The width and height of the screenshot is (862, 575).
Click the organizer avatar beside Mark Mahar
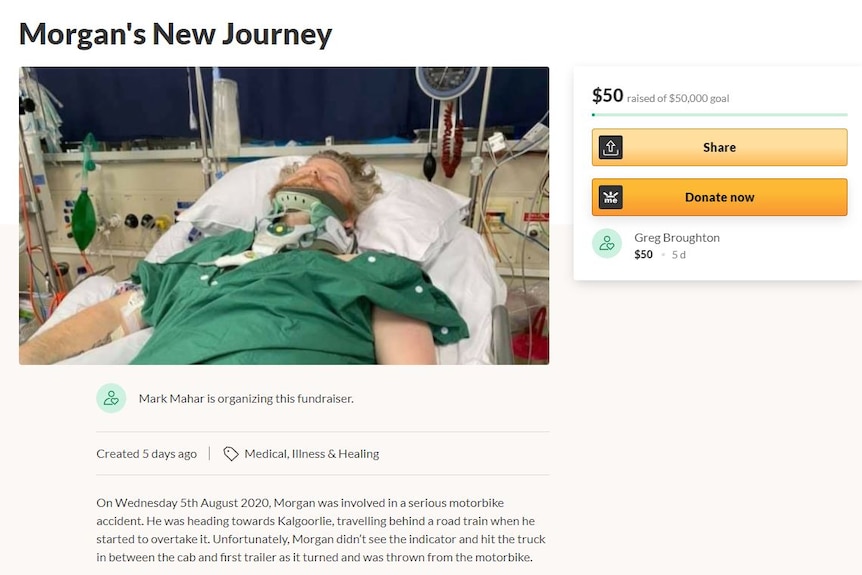(111, 398)
